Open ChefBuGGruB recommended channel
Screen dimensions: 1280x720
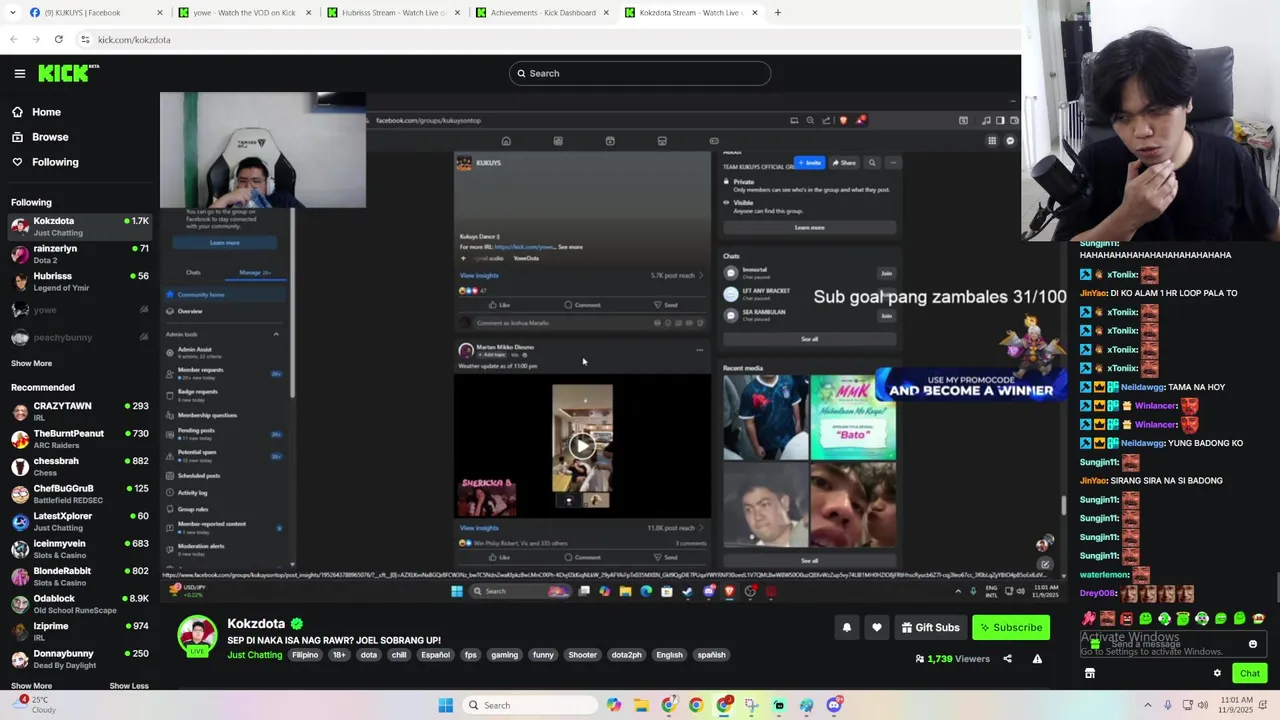[80, 494]
